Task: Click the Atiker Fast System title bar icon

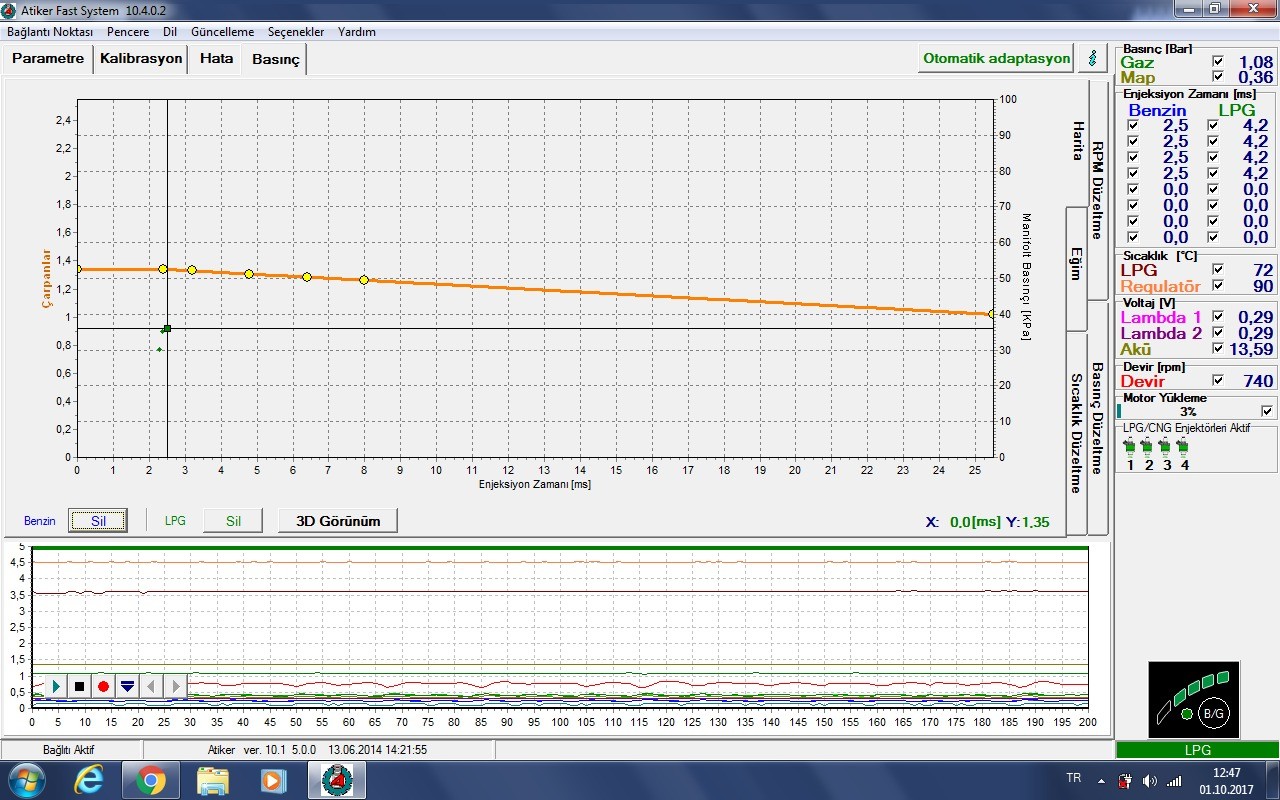Action: point(10,9)
